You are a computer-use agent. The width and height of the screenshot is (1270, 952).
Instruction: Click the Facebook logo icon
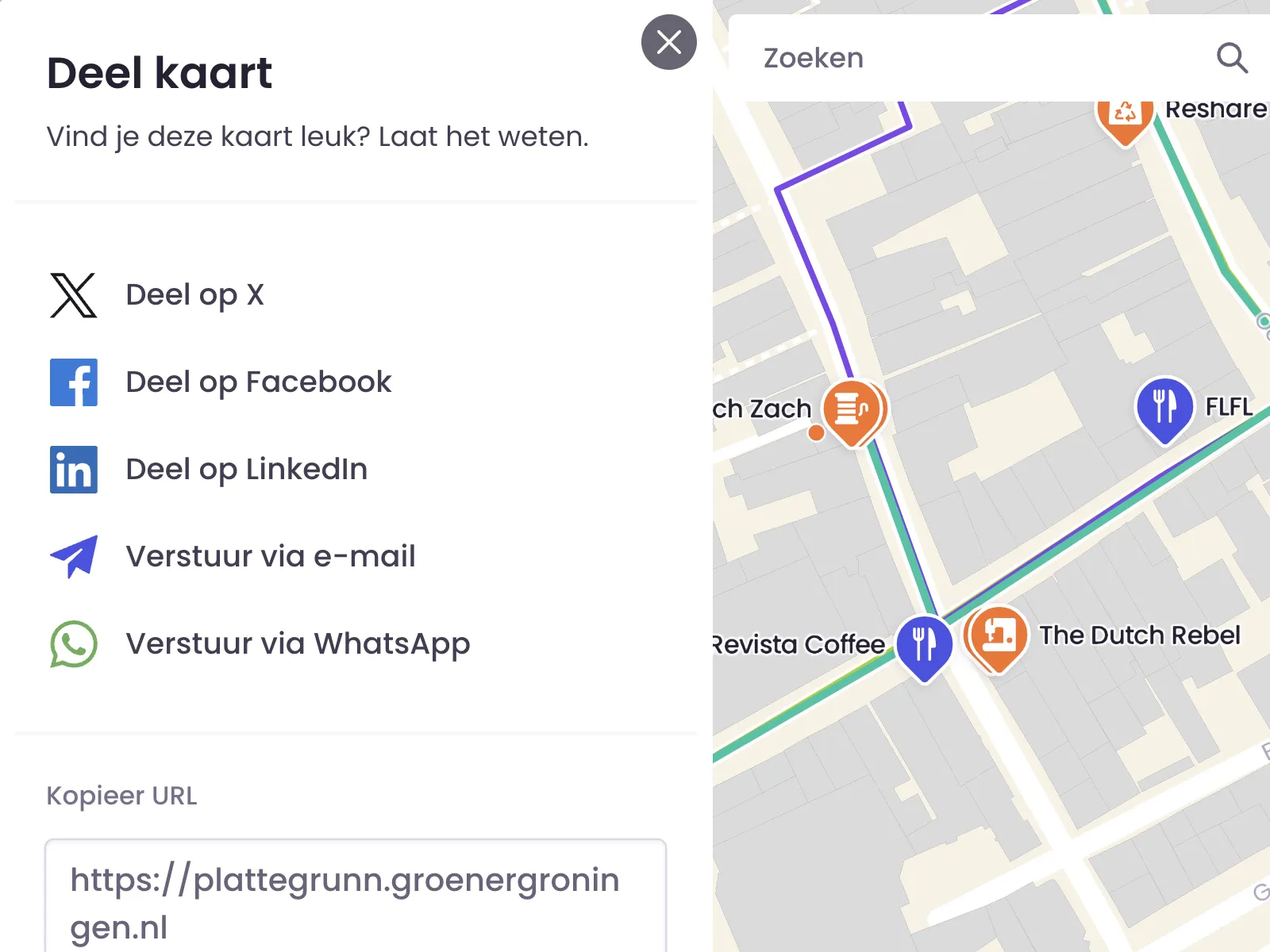click(x=73, y=382)
